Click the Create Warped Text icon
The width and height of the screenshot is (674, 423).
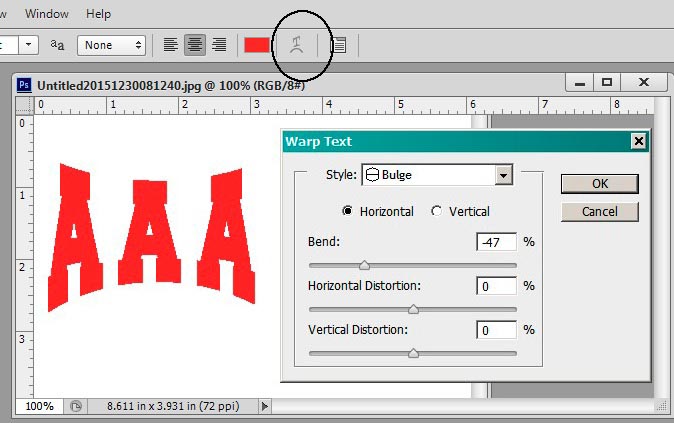[295, 45]
